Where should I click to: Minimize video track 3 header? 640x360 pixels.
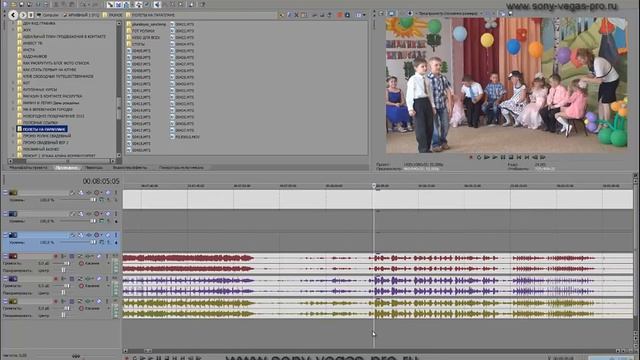tap(5, 235)
